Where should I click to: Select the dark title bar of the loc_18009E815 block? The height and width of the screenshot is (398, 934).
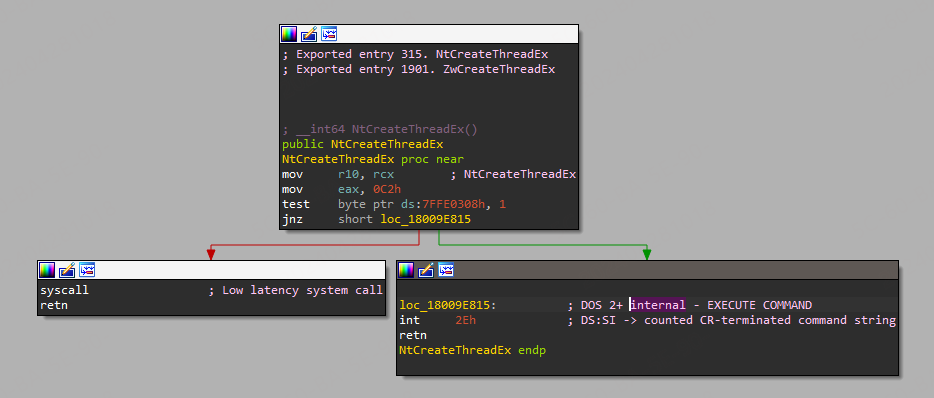(647, 270)
